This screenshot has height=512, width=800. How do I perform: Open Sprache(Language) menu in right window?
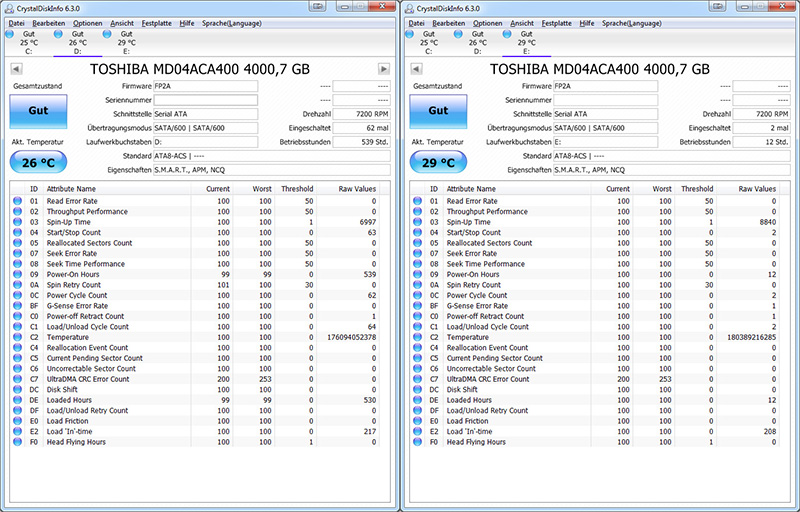click(631, 23)
